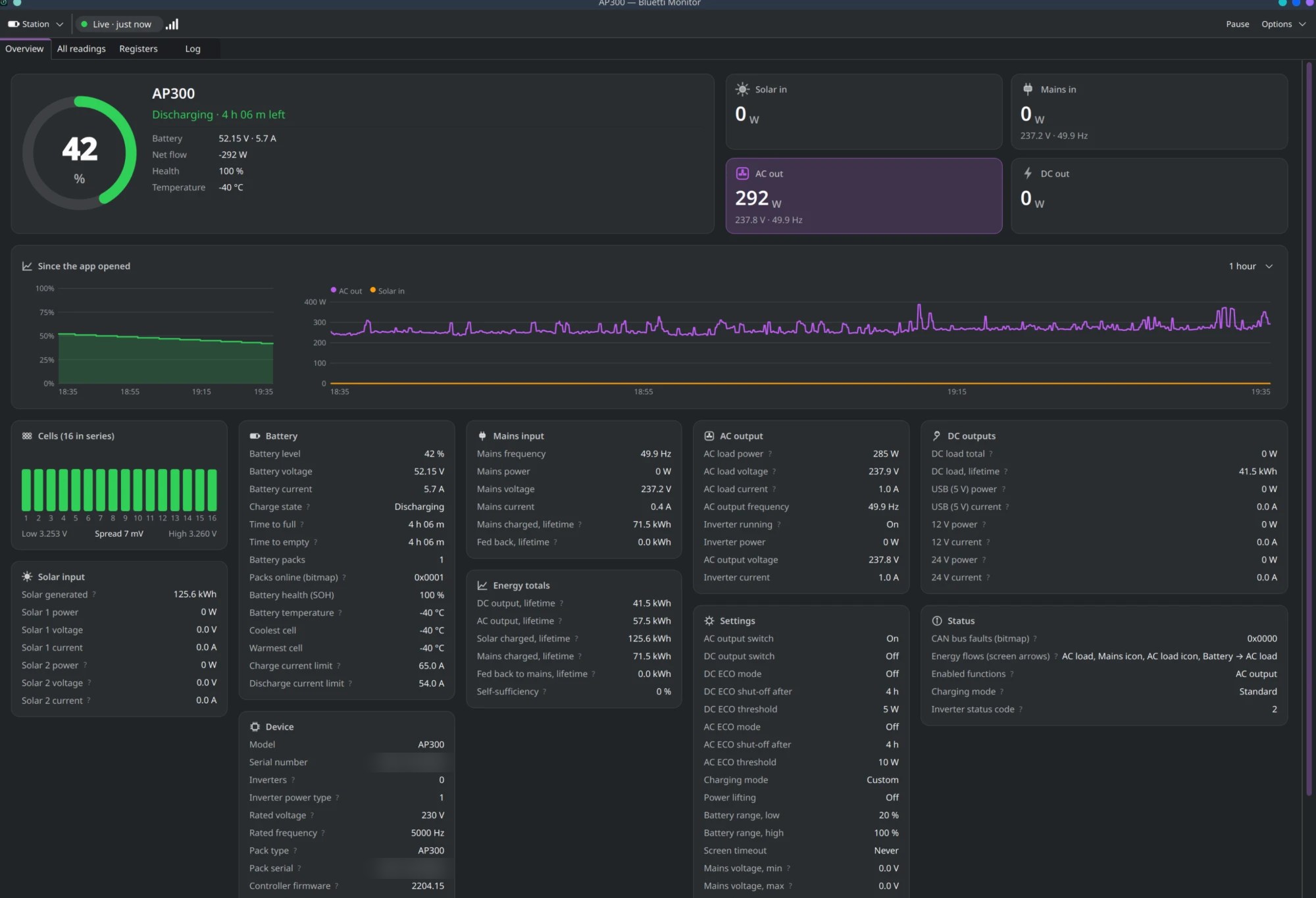
Task: Click the vertical scrollbar on the right
Action: coord(1308,428)
